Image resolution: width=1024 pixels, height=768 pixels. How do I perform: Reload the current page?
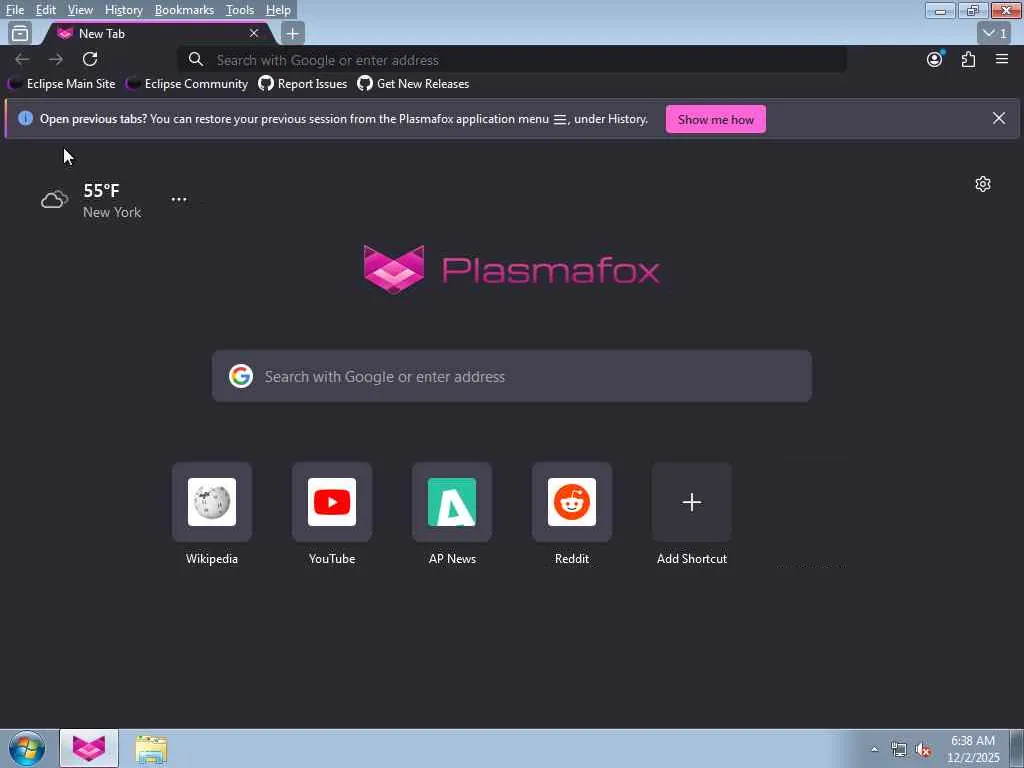point(90,59)
